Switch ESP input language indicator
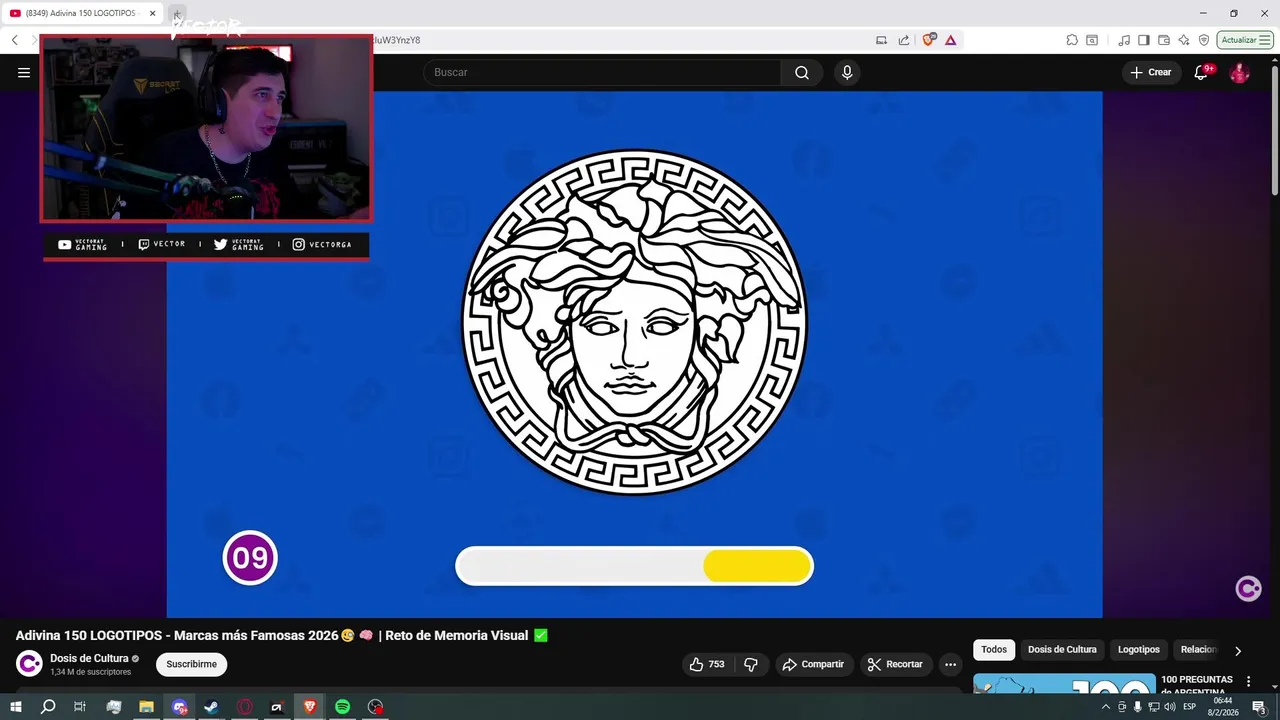This screenshot has height=720, width=1280. (1190, 707)
